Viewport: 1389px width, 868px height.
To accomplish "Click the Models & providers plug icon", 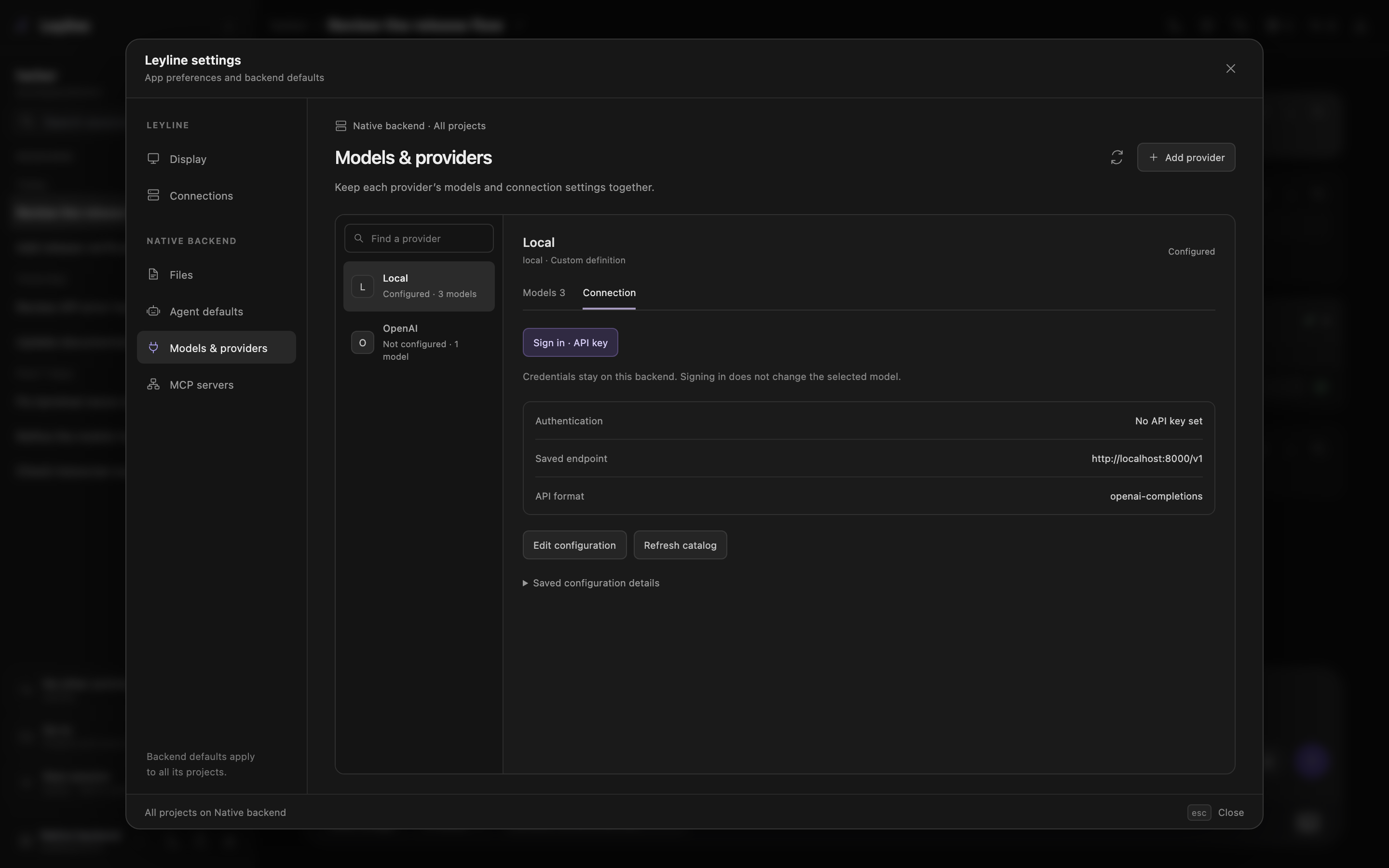I will pos(153,347).
